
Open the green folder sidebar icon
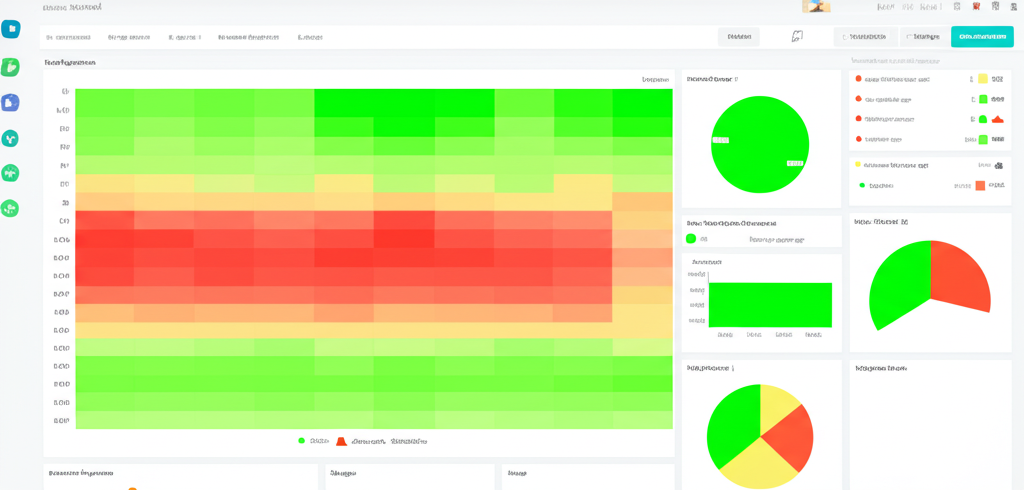[11, 67]
